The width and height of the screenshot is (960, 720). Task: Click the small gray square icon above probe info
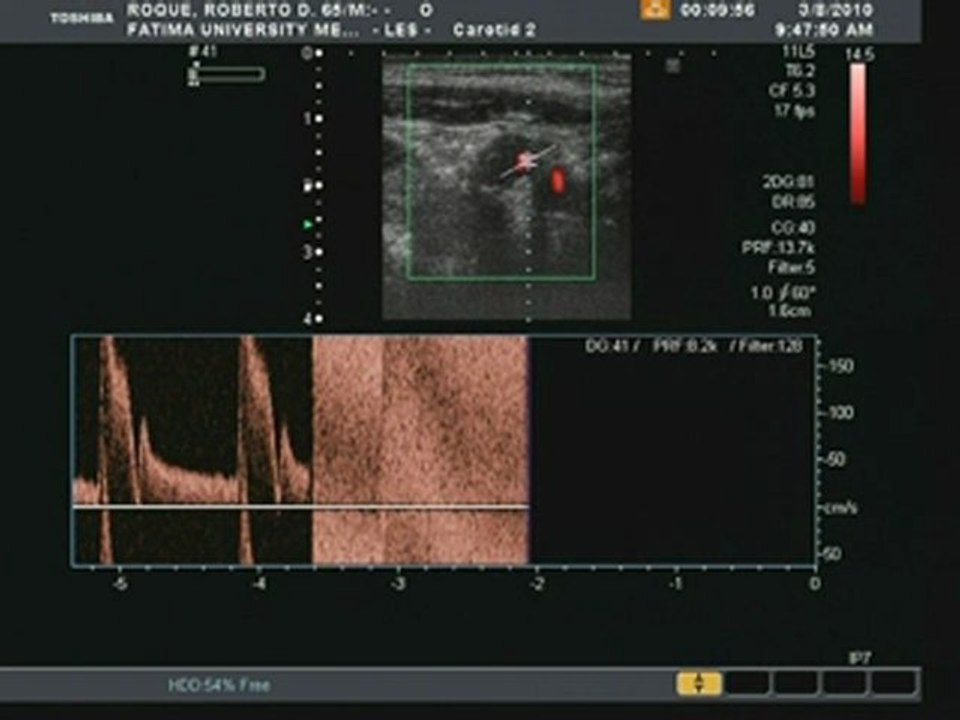coord(672,66)
